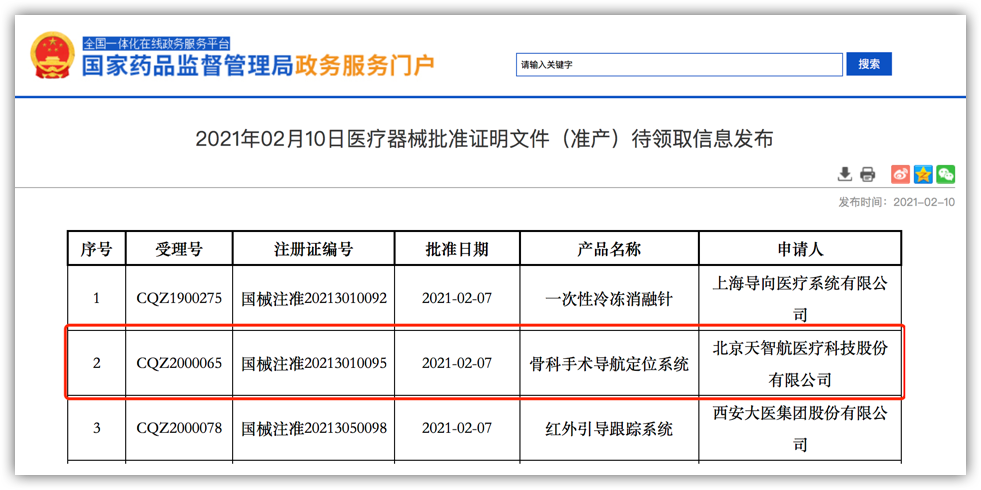The width and height of the screenshot is (981, 490).
Task: Click the national emblem logo
Action: click(x=54, y=56)
